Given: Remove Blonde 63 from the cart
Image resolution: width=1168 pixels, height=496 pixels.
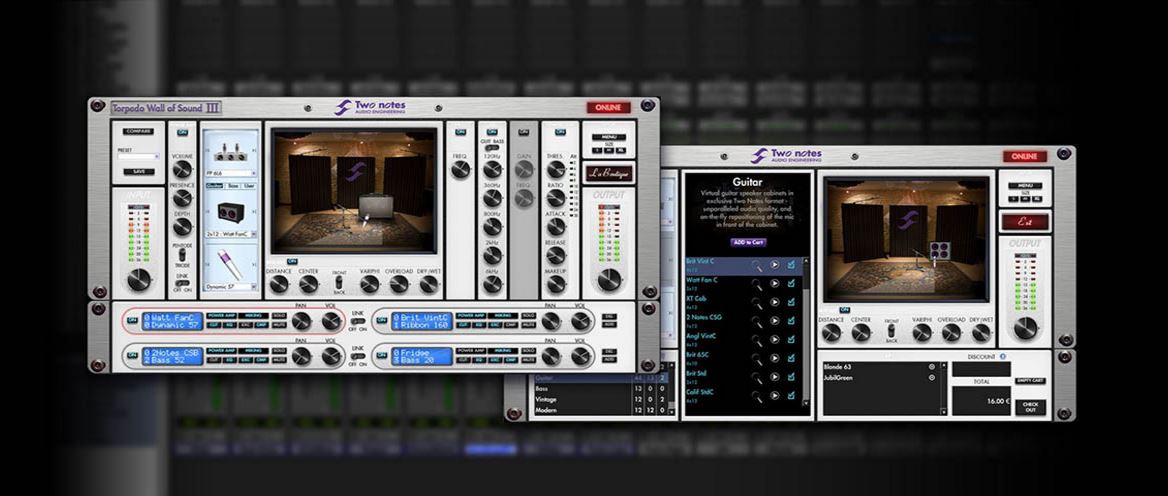Looking at the screenshot, I should point(932,366).
